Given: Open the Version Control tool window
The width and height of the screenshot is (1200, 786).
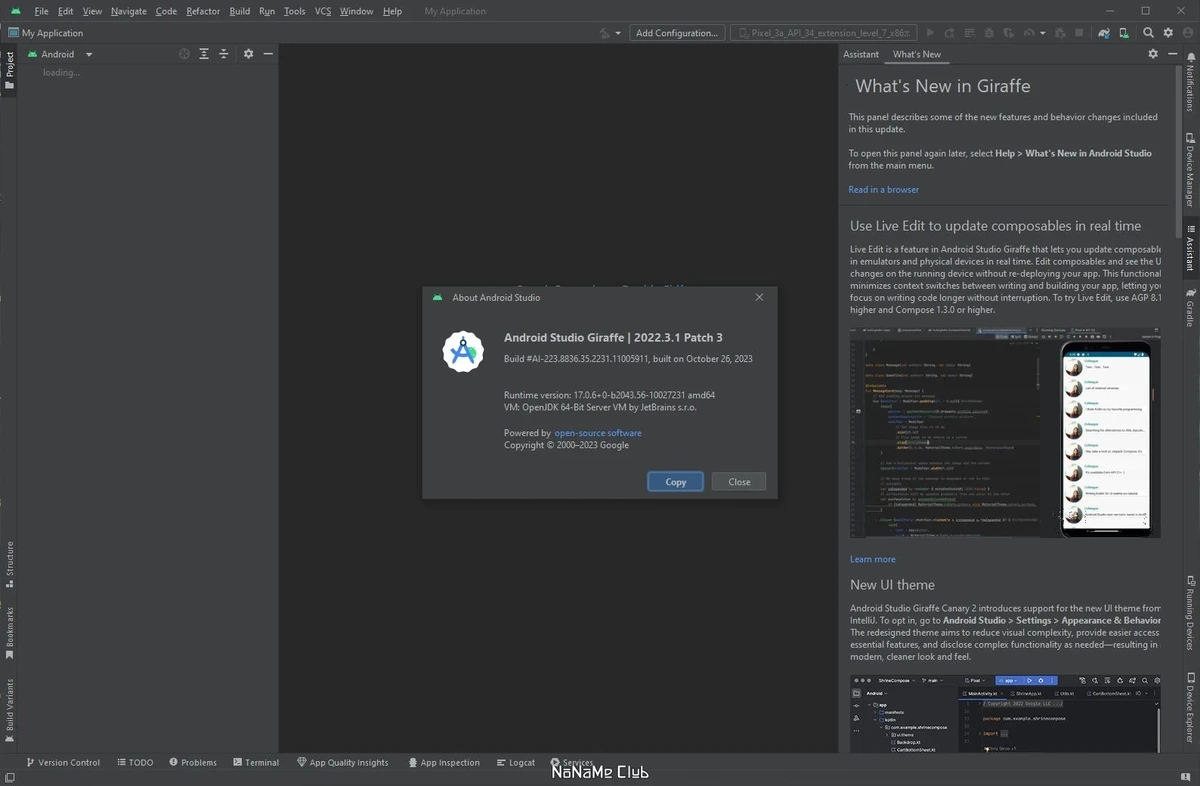Looking at the screenshot, I should pyautogui.click(x=63, y=762).
